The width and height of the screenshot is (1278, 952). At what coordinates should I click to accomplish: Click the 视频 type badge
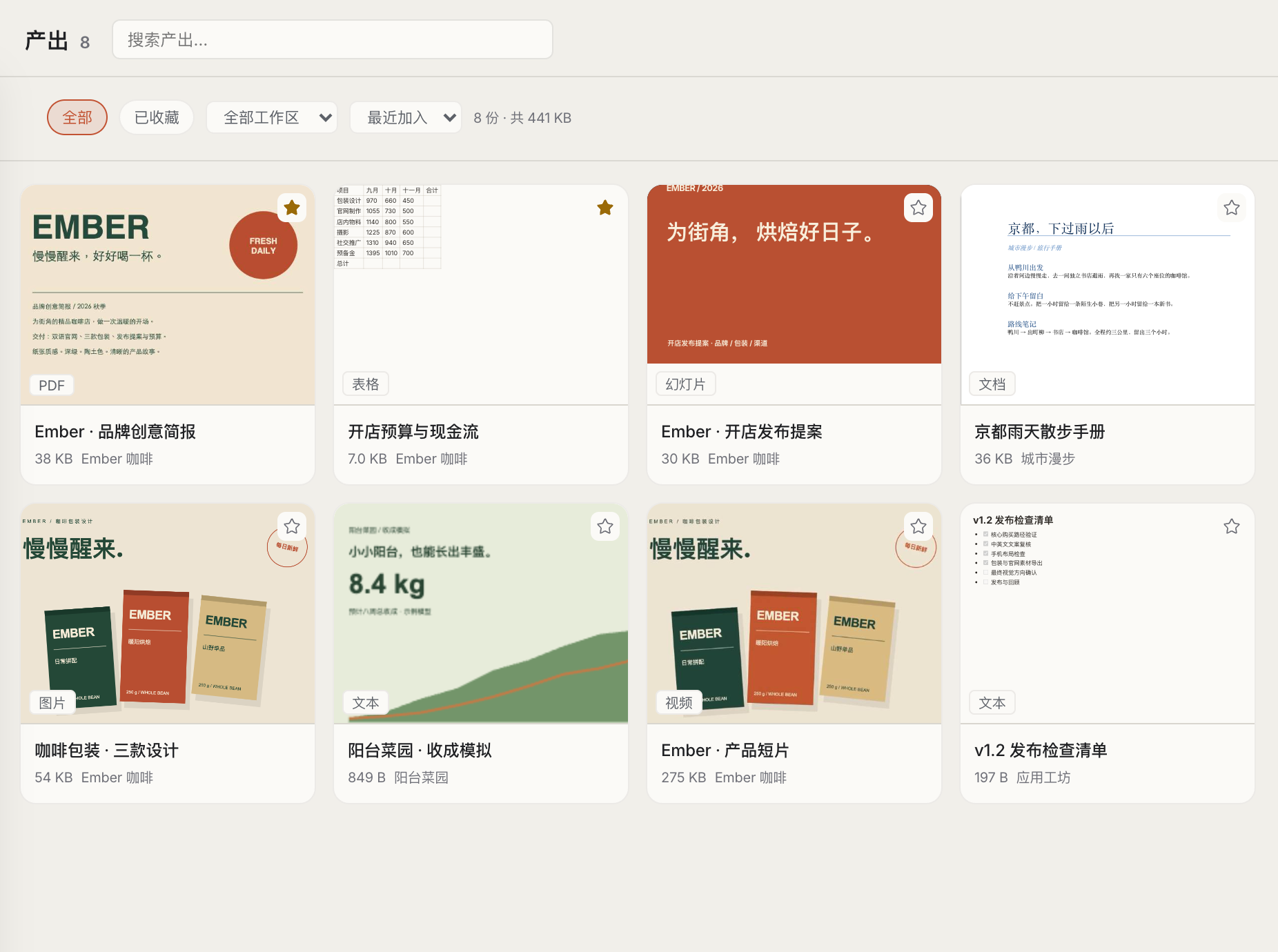679,703
